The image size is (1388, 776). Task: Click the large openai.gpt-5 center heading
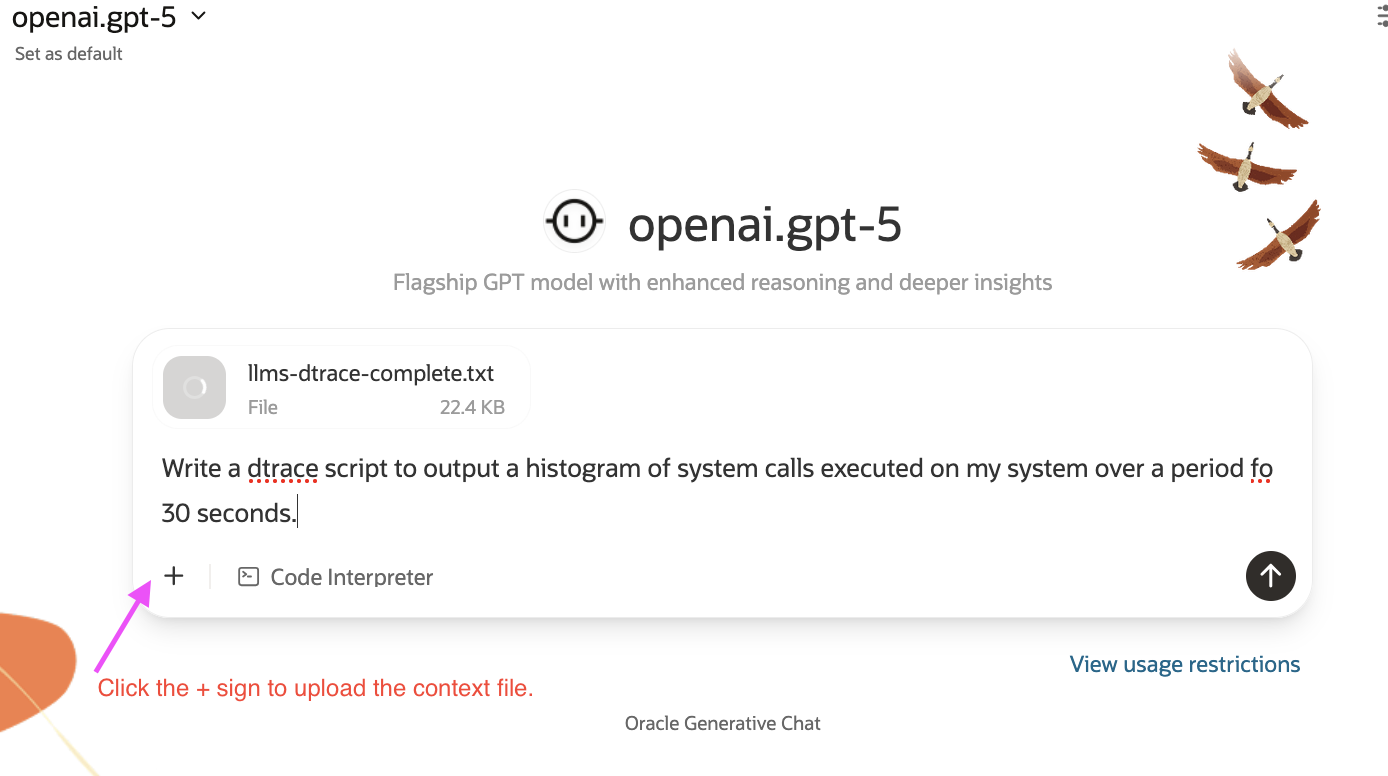(764, 225)
